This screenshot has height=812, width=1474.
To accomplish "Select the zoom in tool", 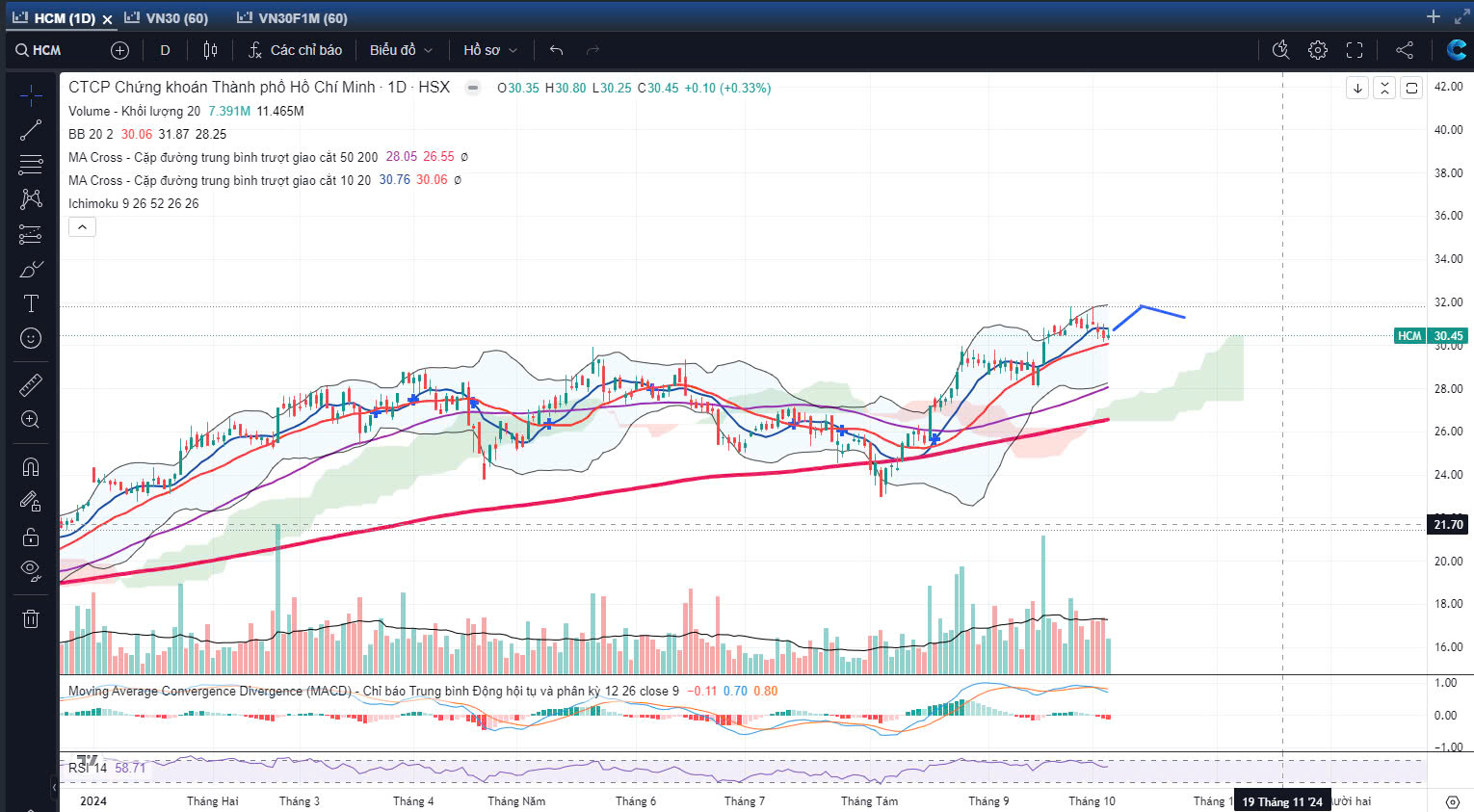I will tap(31, 420).
